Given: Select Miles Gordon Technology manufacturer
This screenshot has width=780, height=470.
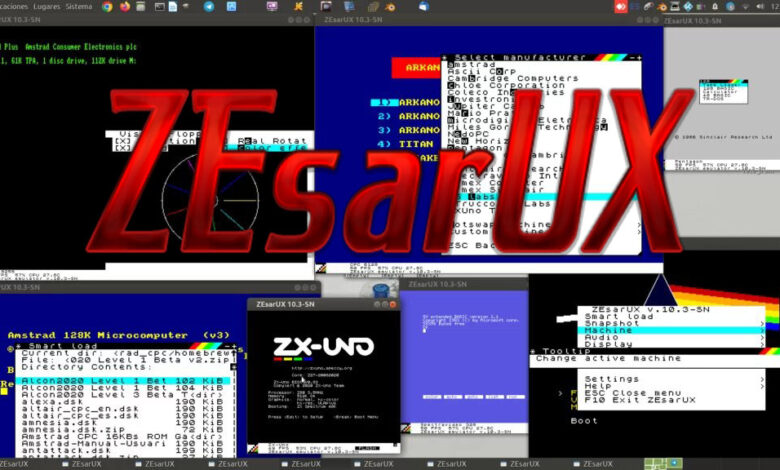Looking at the screenshot, I should (527, 127).
